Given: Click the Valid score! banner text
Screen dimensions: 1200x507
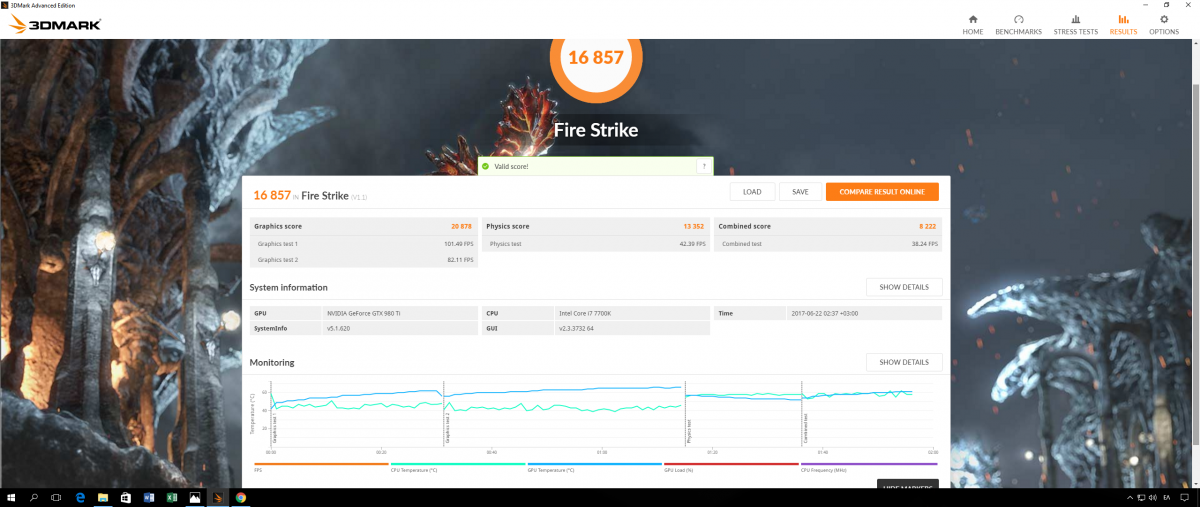Looking at the screenshot, I should pos(511,166).
